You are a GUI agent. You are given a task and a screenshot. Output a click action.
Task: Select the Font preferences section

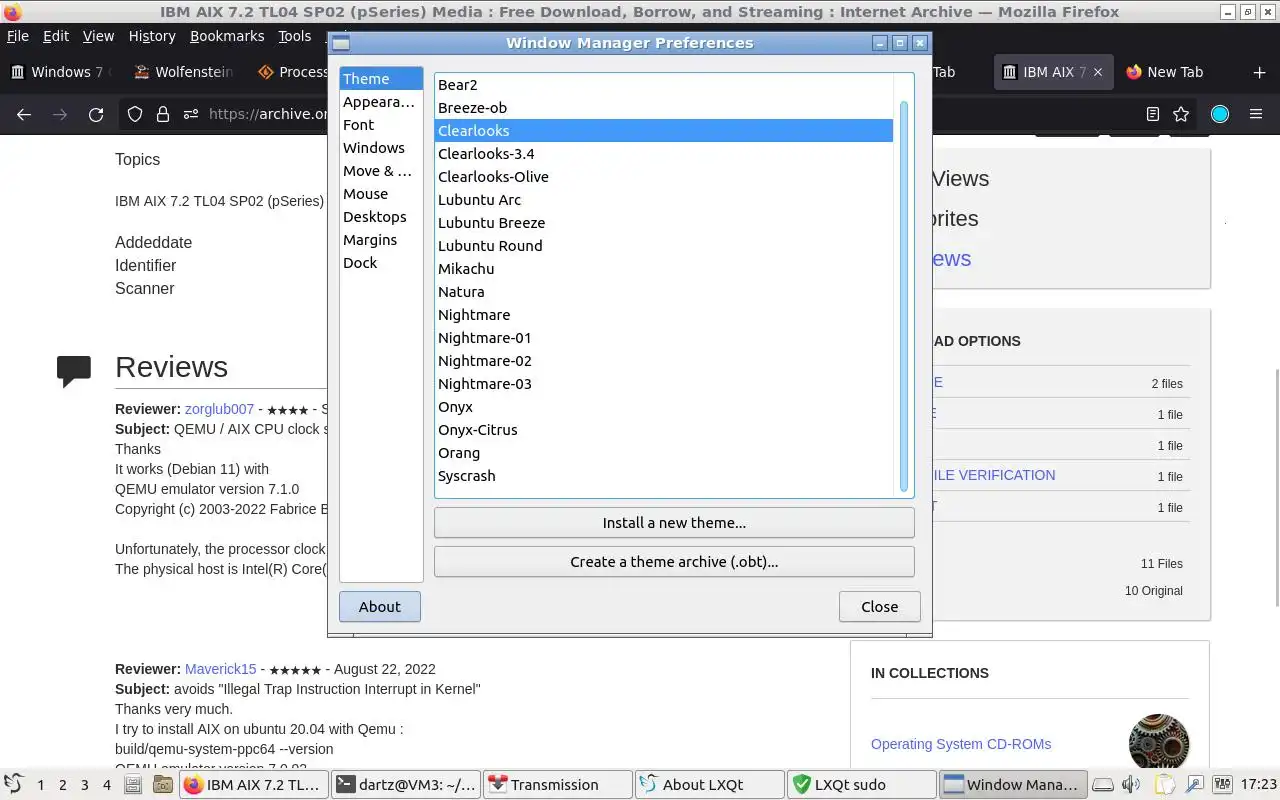381,125
